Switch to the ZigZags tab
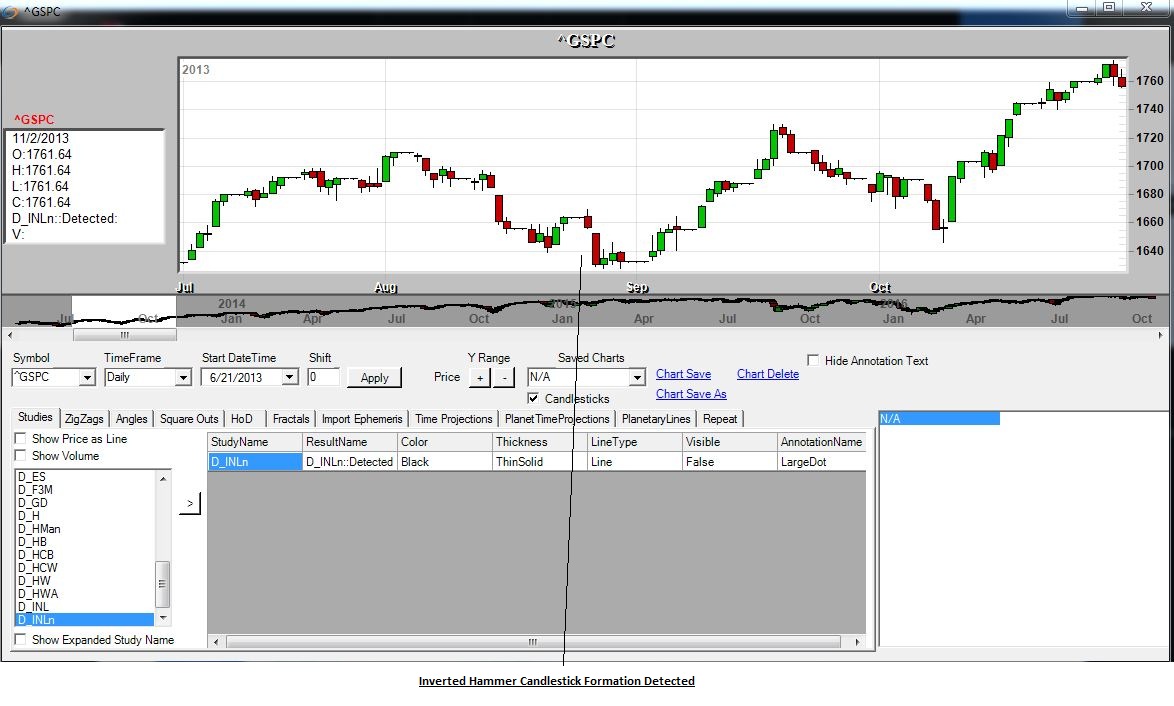The height and width of the screenshot is (706, 1174). [x=85, y=419]
